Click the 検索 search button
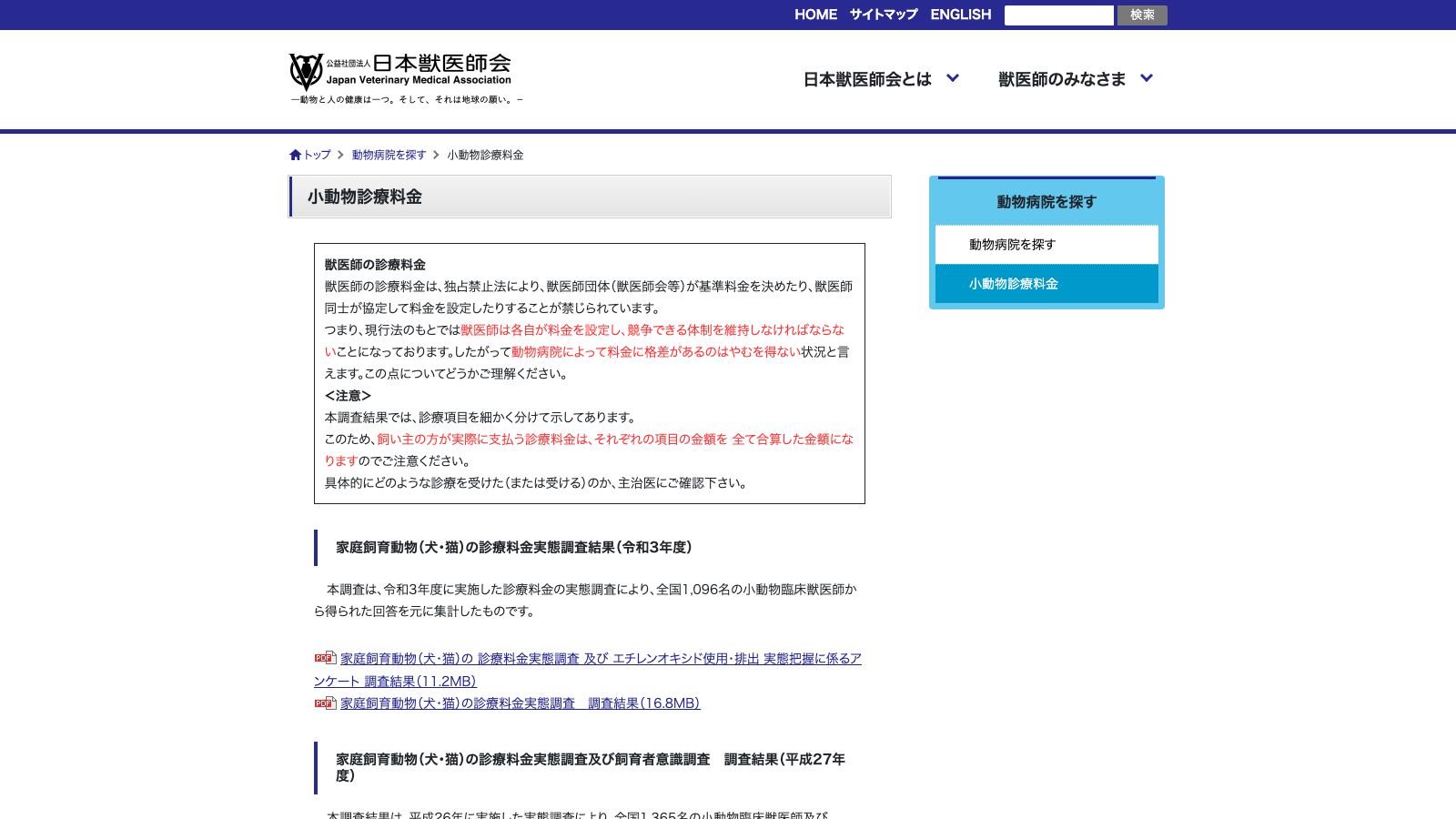Screen dimensions: 1456x819 pos(1142,15)
